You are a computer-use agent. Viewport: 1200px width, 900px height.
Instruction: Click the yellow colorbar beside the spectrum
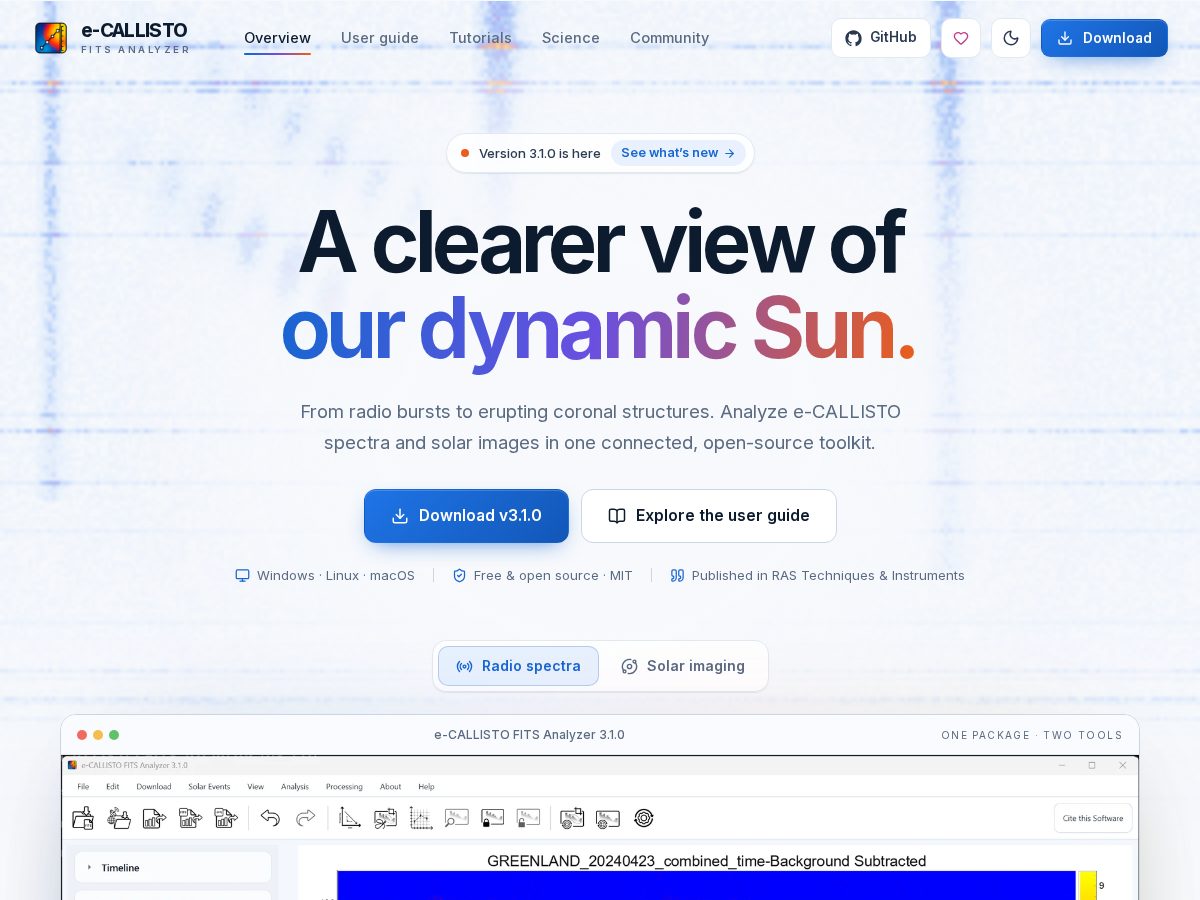(x=1088, y=885)
